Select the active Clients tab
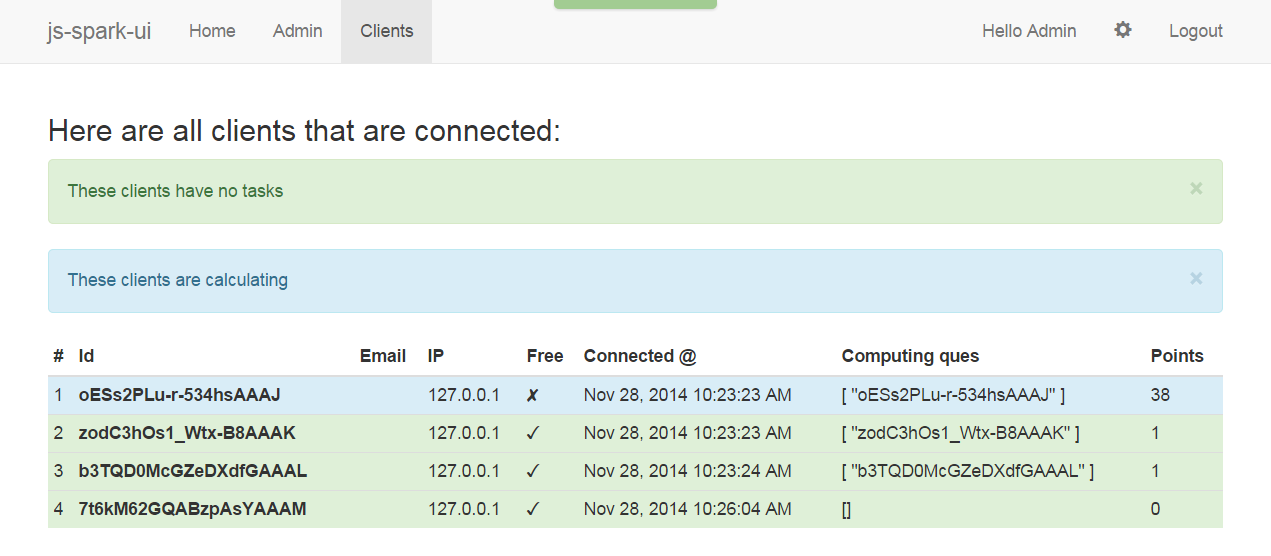The height and width of the screenshot is (556, 1271). (386, 31)
